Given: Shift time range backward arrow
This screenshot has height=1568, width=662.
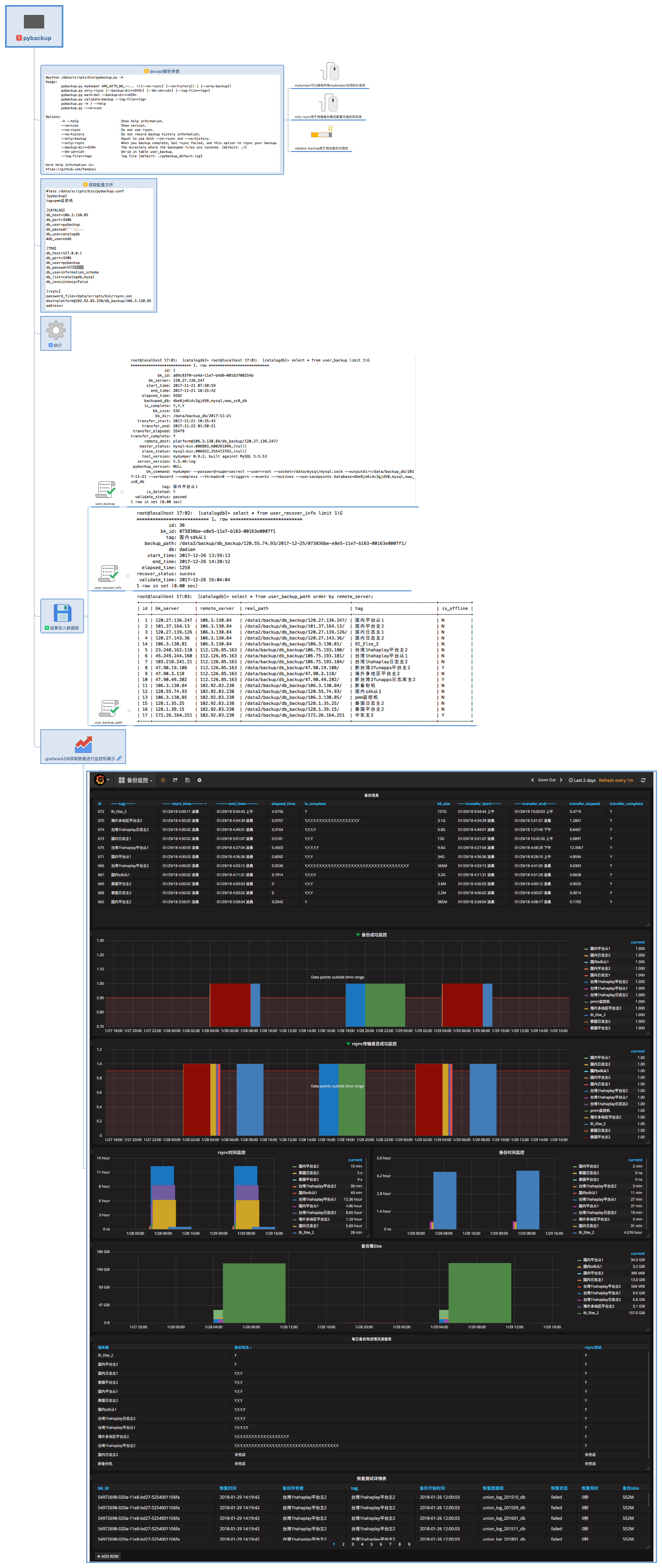Looking at the screenshot, I should pyautogui.click(x=532, y=780).
